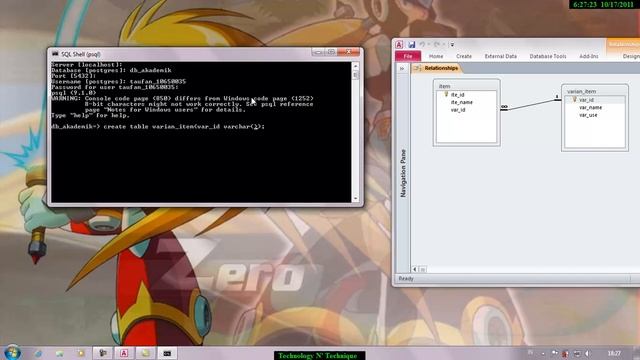Click the Undo icon in Access toolbar
The image size is (640, 360).
pos(422,44)
